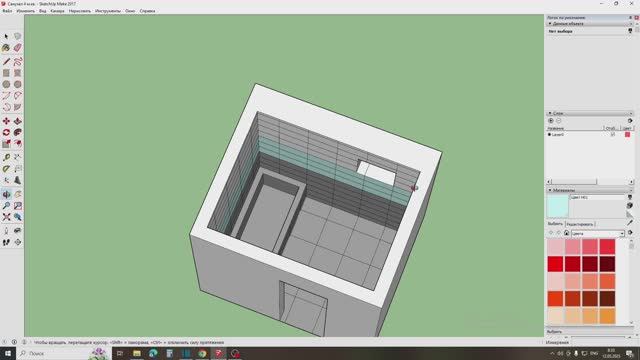Choose the 3D Text tool
640x360 pixels.
(18, 180)
